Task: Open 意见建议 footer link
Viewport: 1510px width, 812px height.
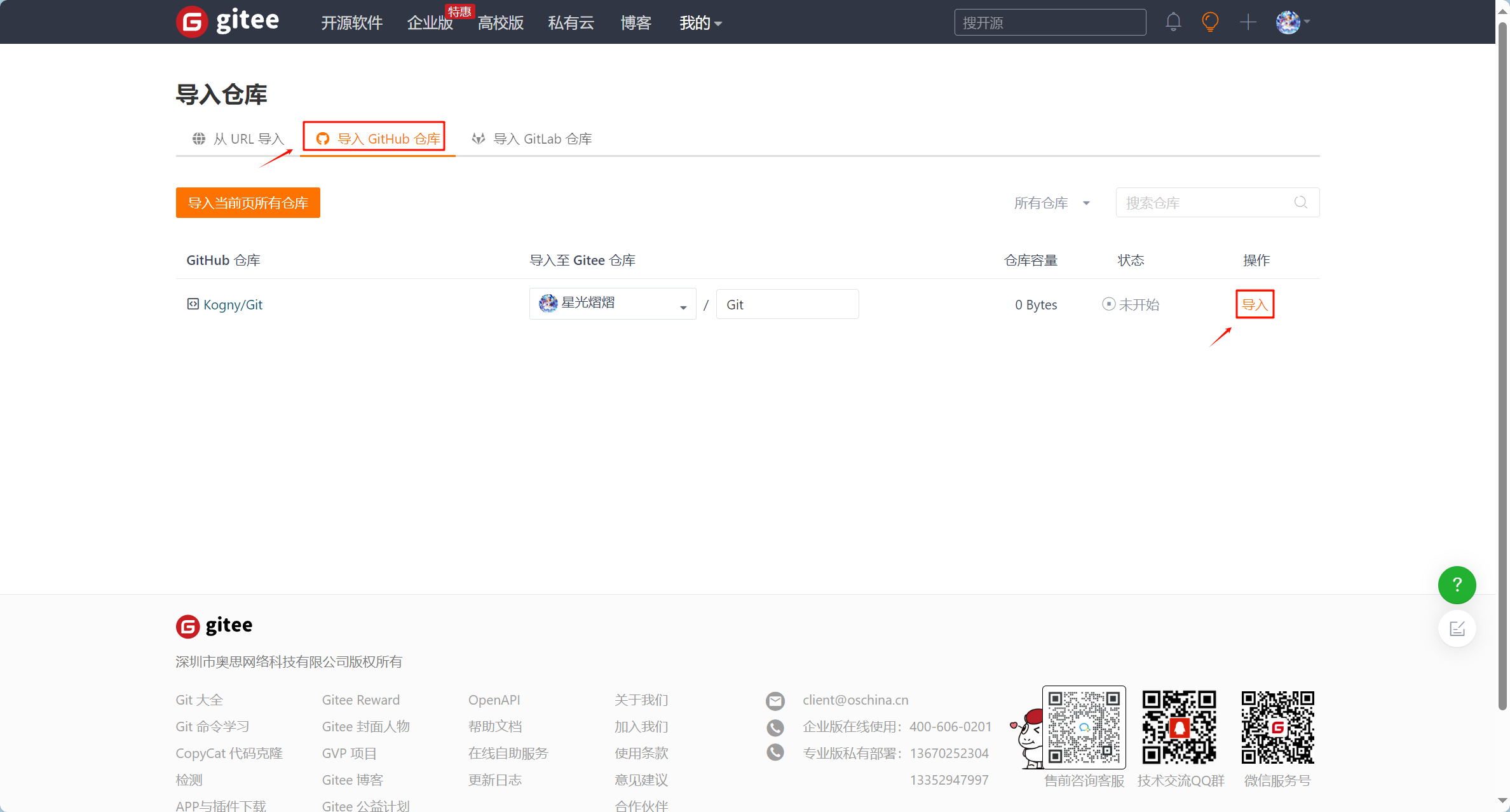Action: click(641, 780)
